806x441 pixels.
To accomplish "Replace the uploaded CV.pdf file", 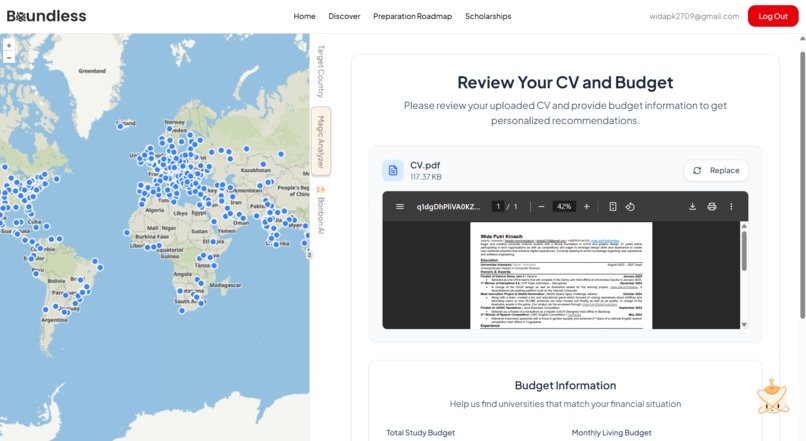I will point(716,171).
